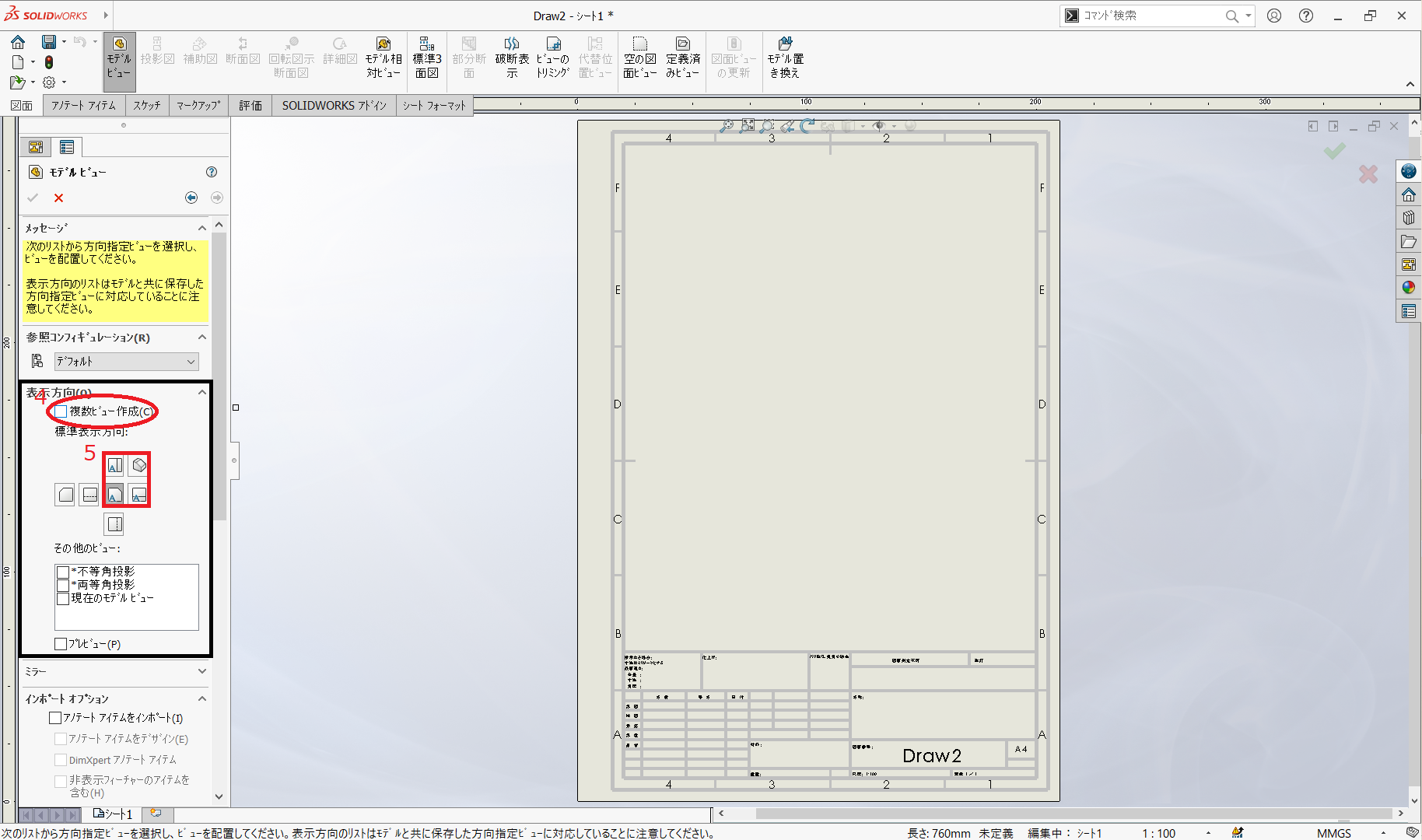Screen dimensions: 1422x840
Task: Open the Replace Model tool
Action: [x=785, y=58]
